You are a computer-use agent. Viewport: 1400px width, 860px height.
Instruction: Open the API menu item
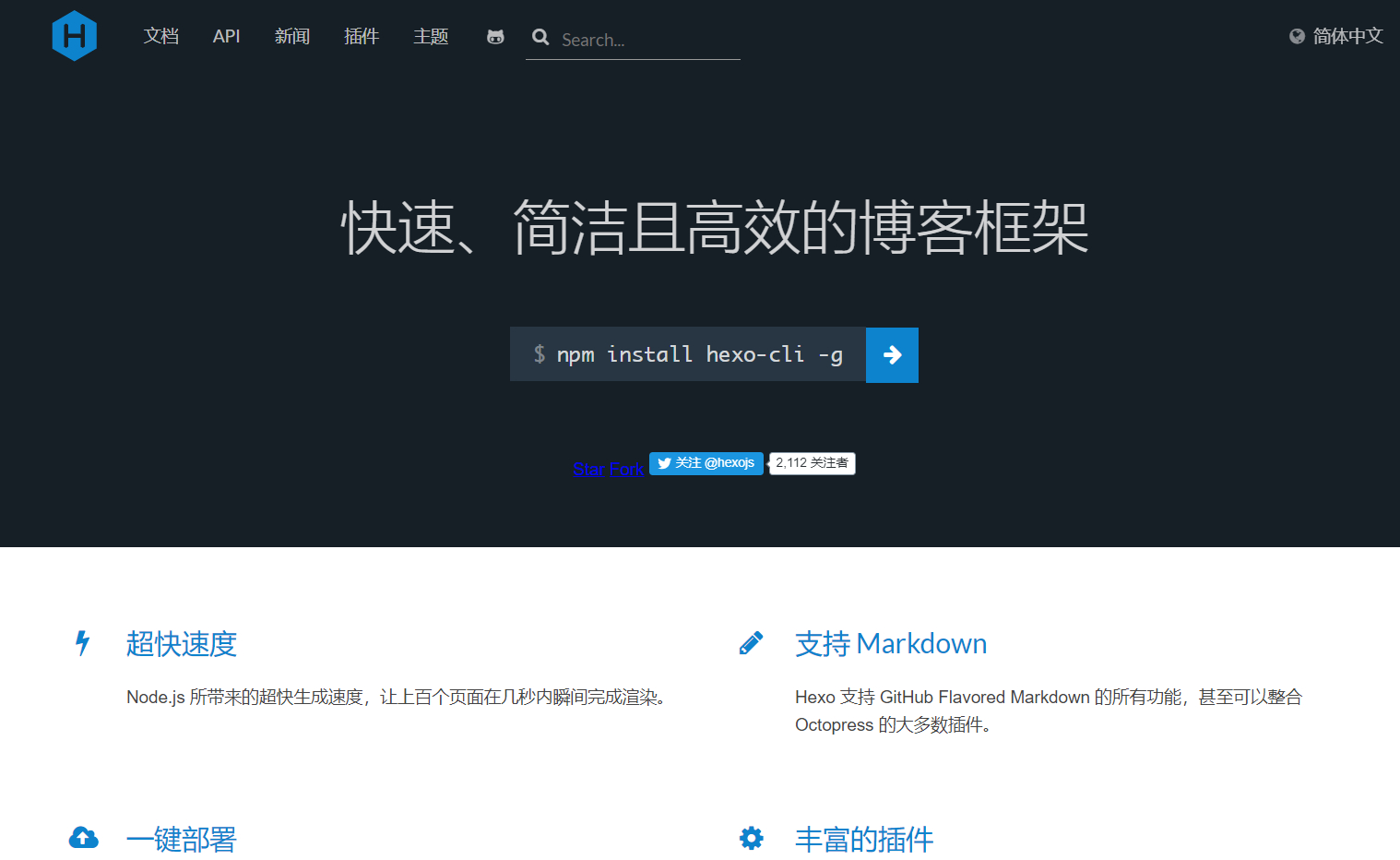coord(226,37)
